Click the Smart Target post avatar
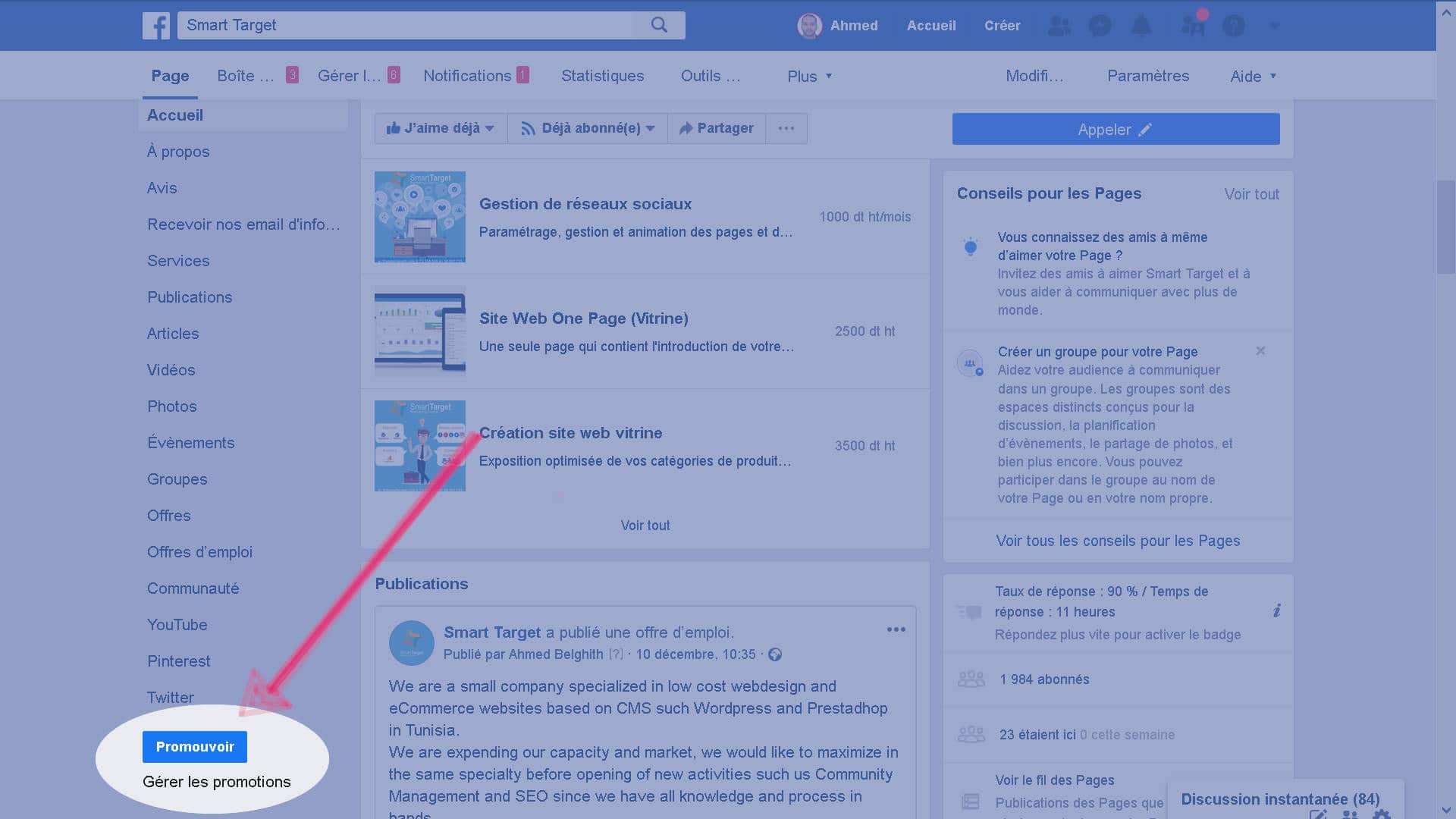Viewport: 1456px width, 819px height. (x=412, y=643)
